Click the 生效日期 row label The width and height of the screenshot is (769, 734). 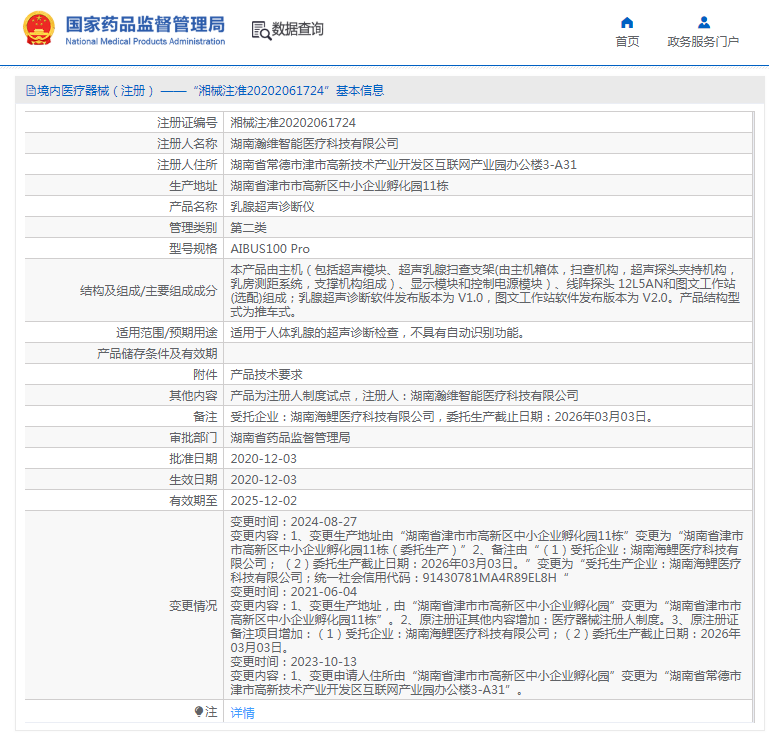coord(193,480)
